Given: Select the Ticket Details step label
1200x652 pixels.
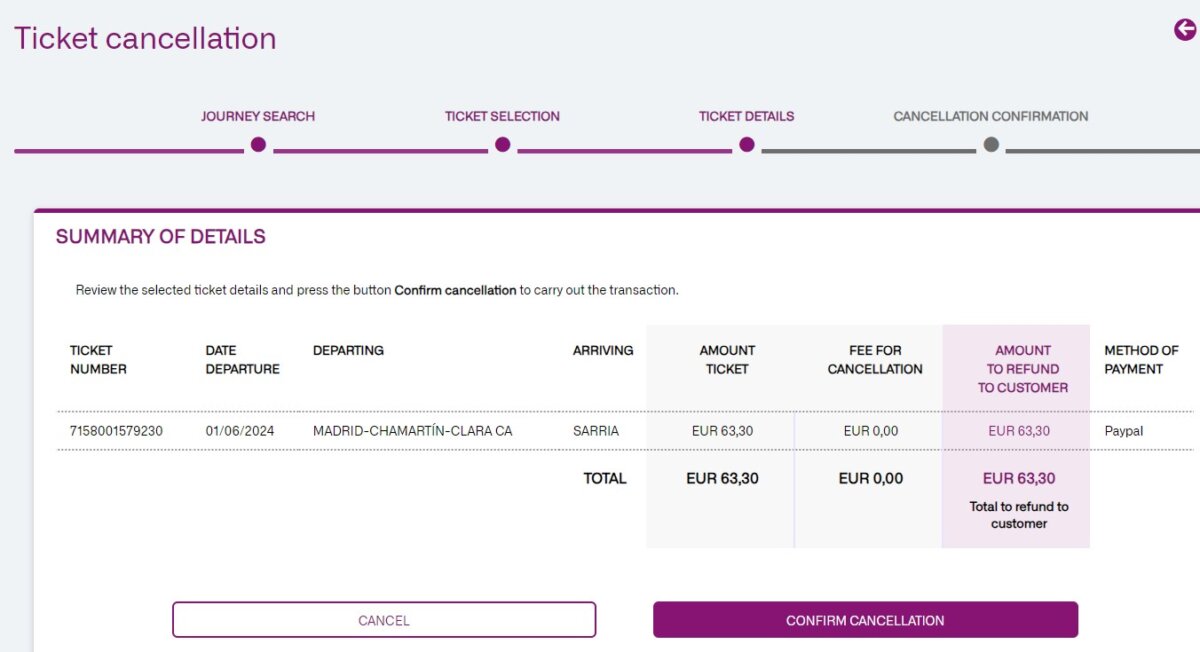Looking at the screenshot, I should click(x=746, y=116).
